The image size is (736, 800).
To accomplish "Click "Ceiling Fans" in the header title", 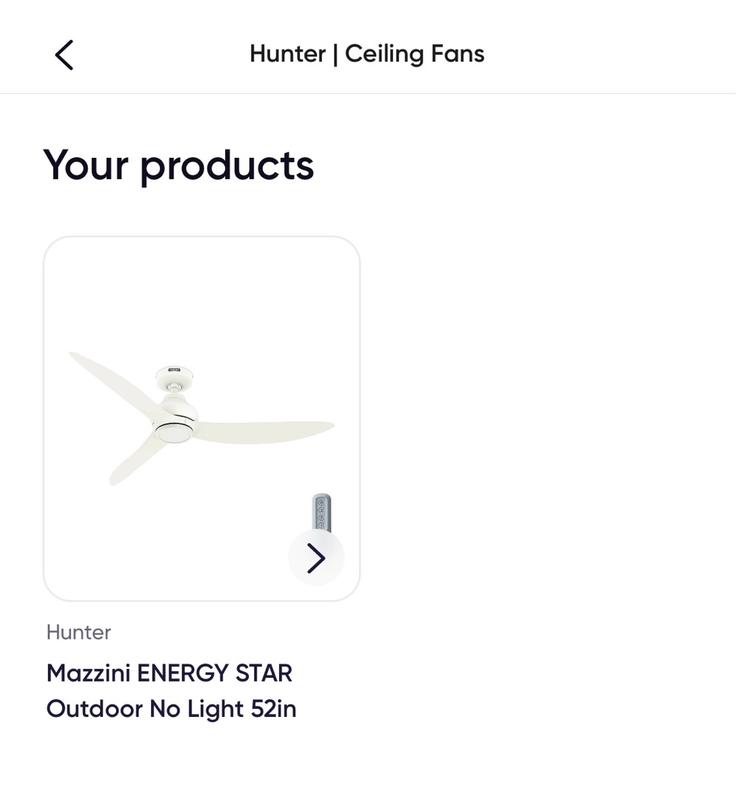I will (x=414, y=54).
